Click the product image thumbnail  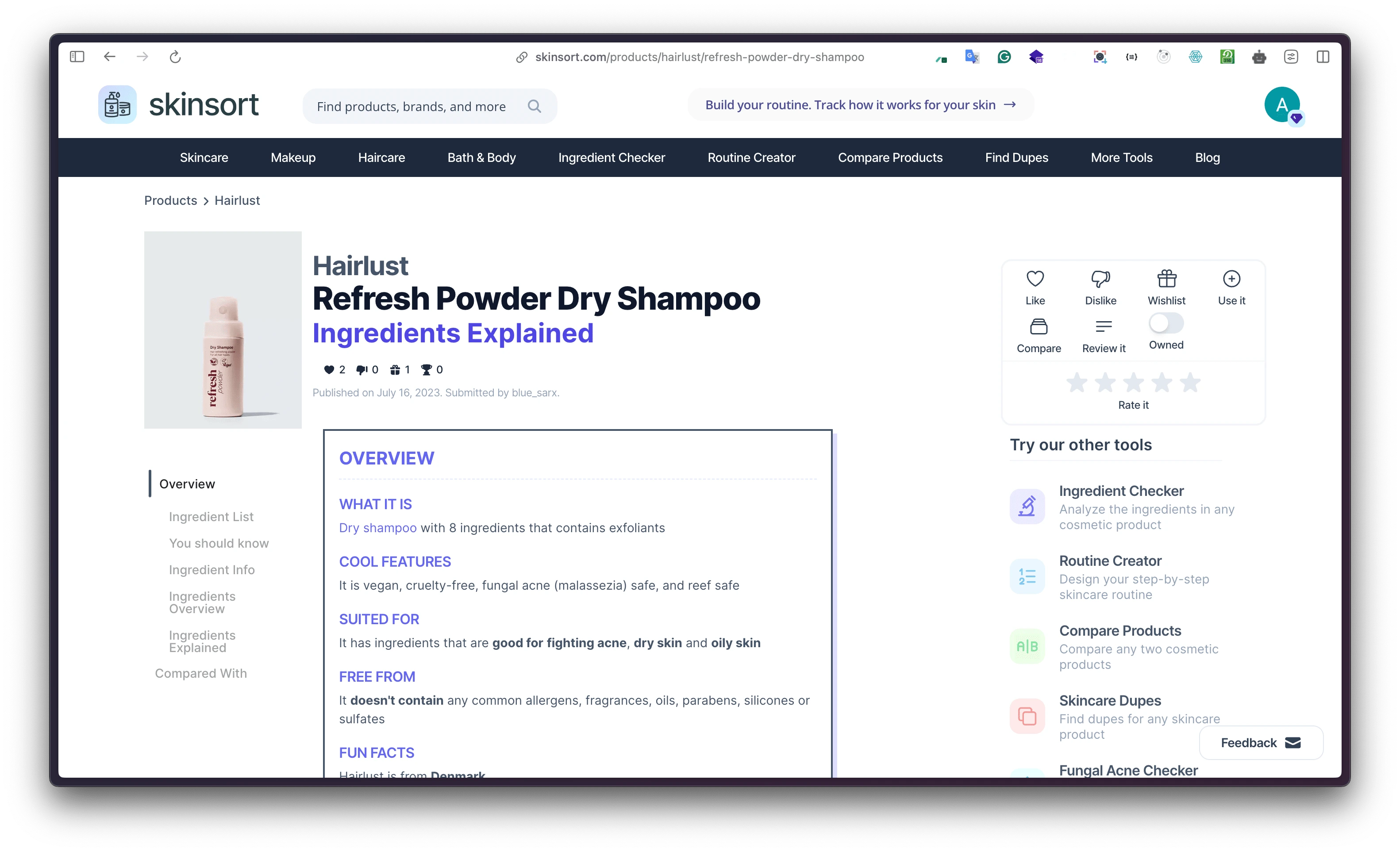click(223, 330)
